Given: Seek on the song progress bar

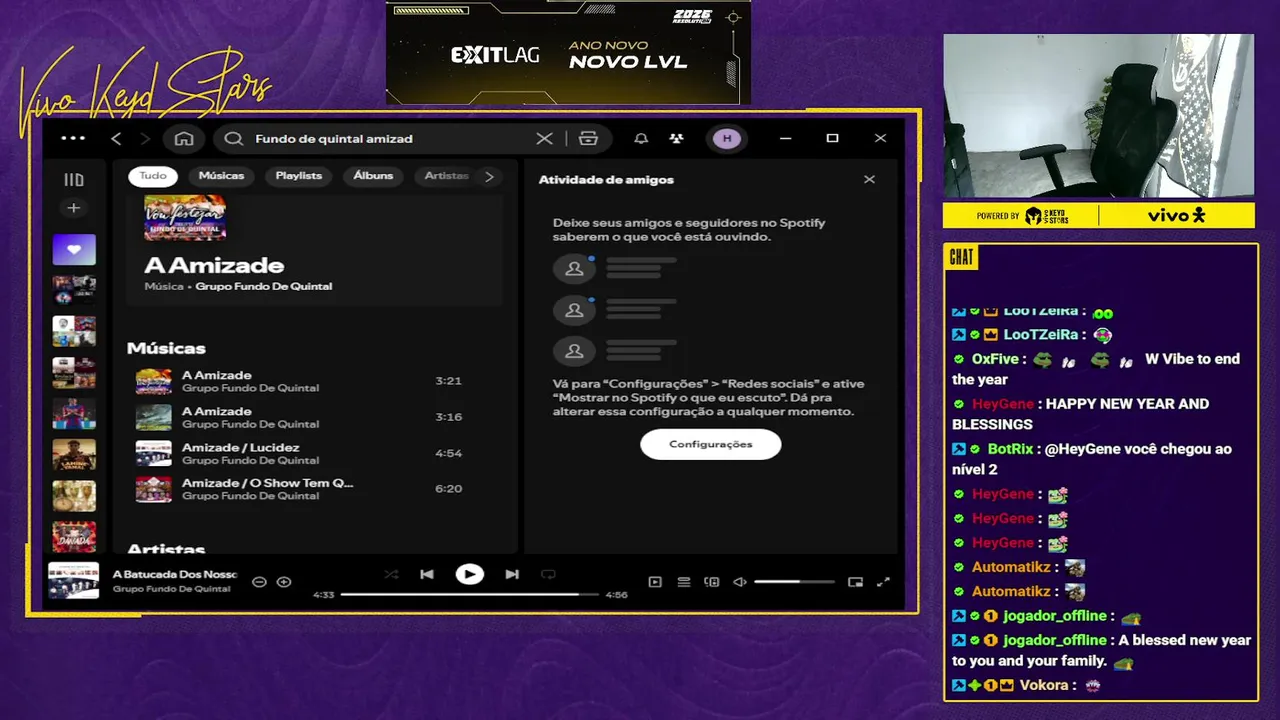Looking at the screenshot, I should click(470, 594).
